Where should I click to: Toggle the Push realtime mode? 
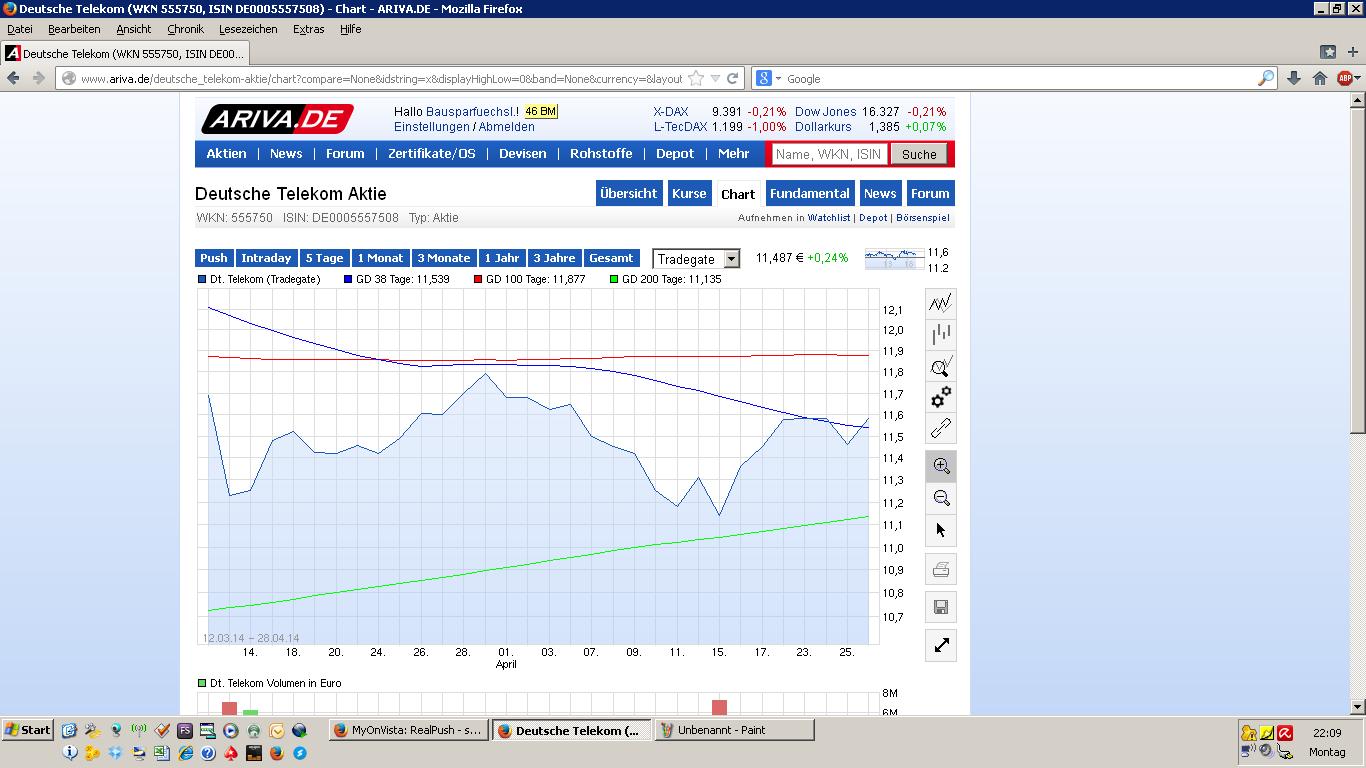[214, 258]
